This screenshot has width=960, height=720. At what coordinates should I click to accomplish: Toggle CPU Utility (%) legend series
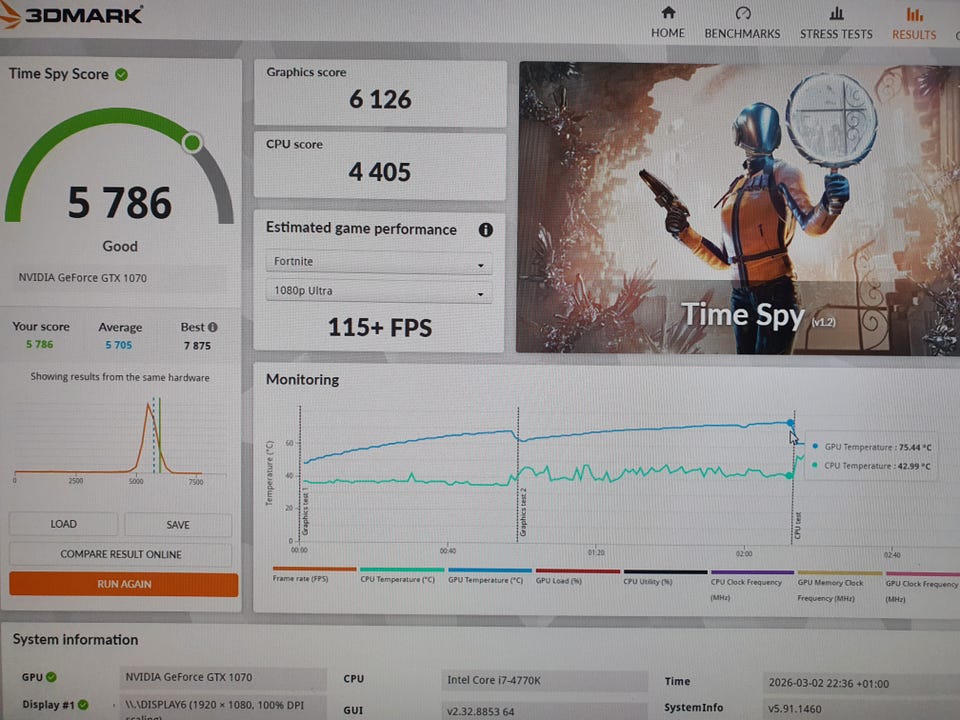pos(665,577)
